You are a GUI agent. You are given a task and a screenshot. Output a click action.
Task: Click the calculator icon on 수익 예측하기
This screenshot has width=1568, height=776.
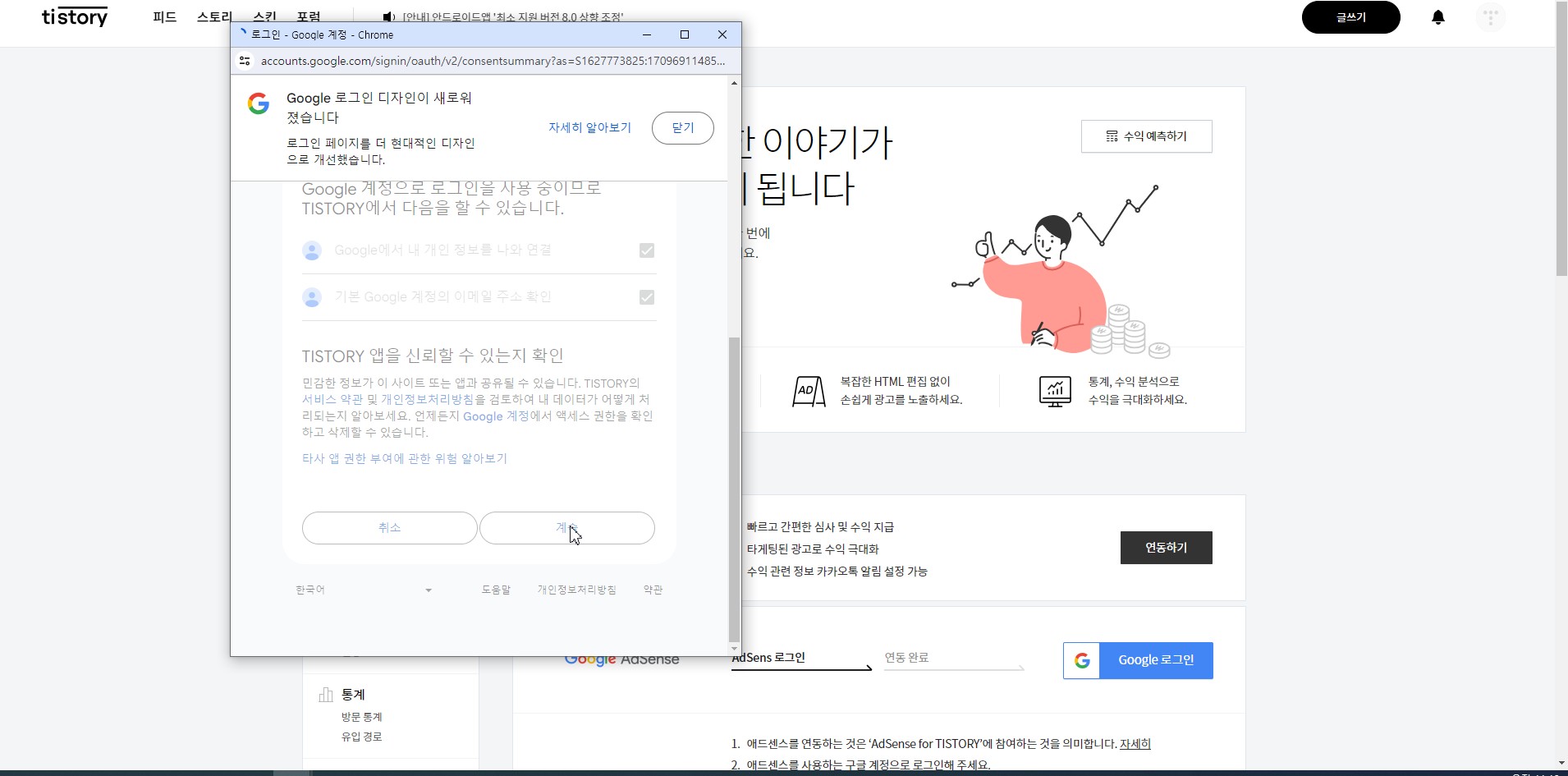tap(1112, 136)
